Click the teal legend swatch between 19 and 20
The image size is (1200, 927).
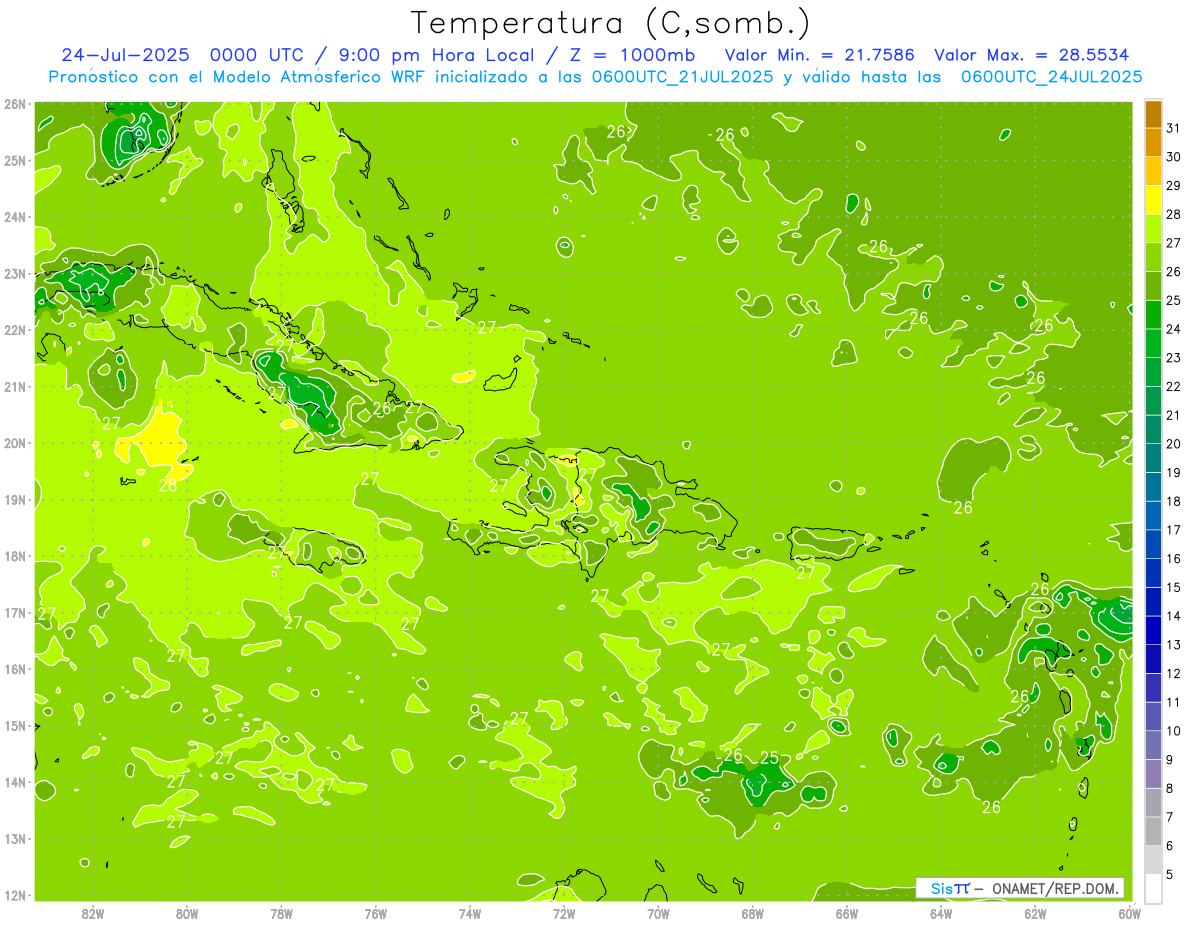pos(1154,458)
